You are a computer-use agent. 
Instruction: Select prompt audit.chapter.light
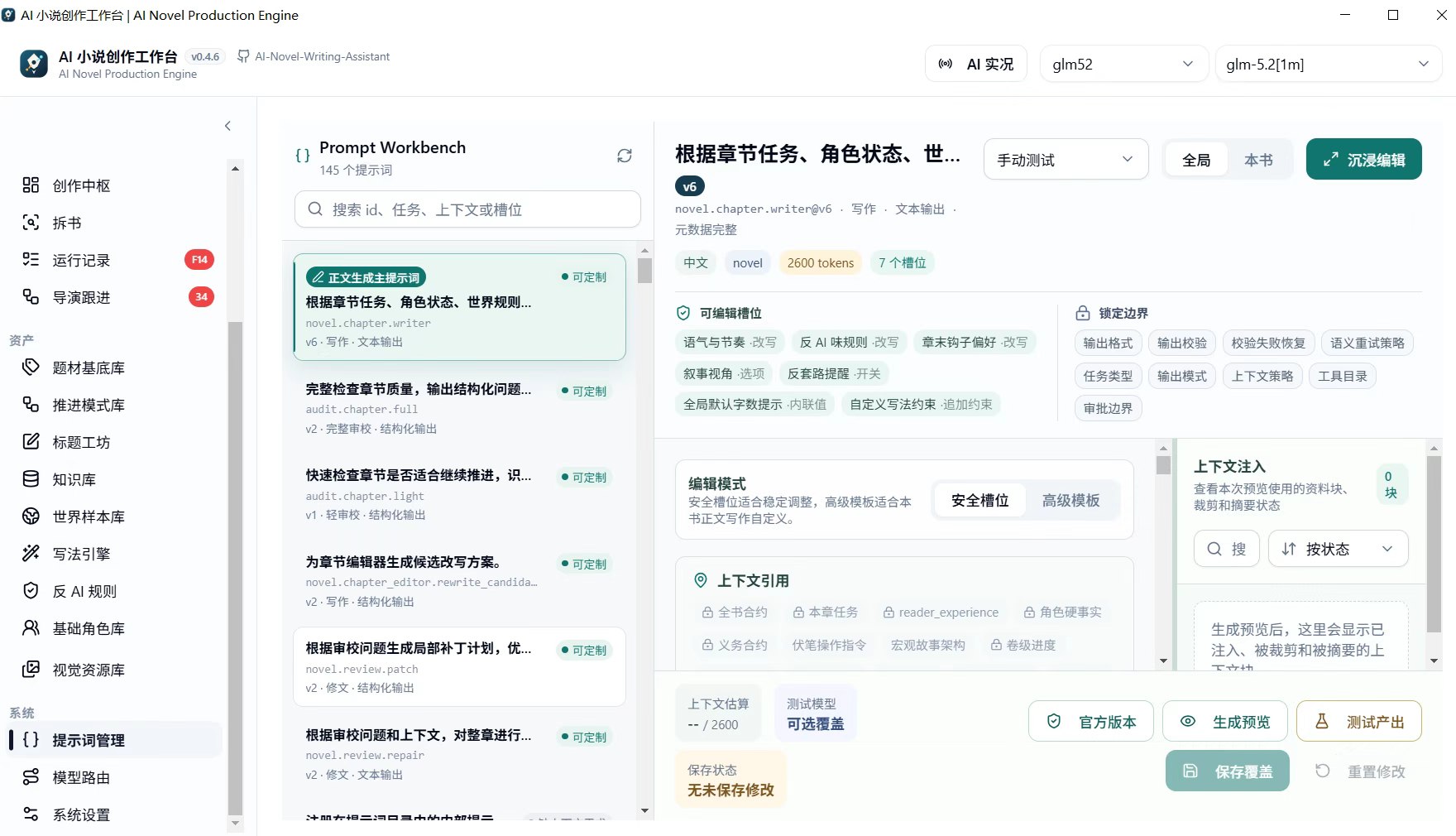click(x=459, y=495)
